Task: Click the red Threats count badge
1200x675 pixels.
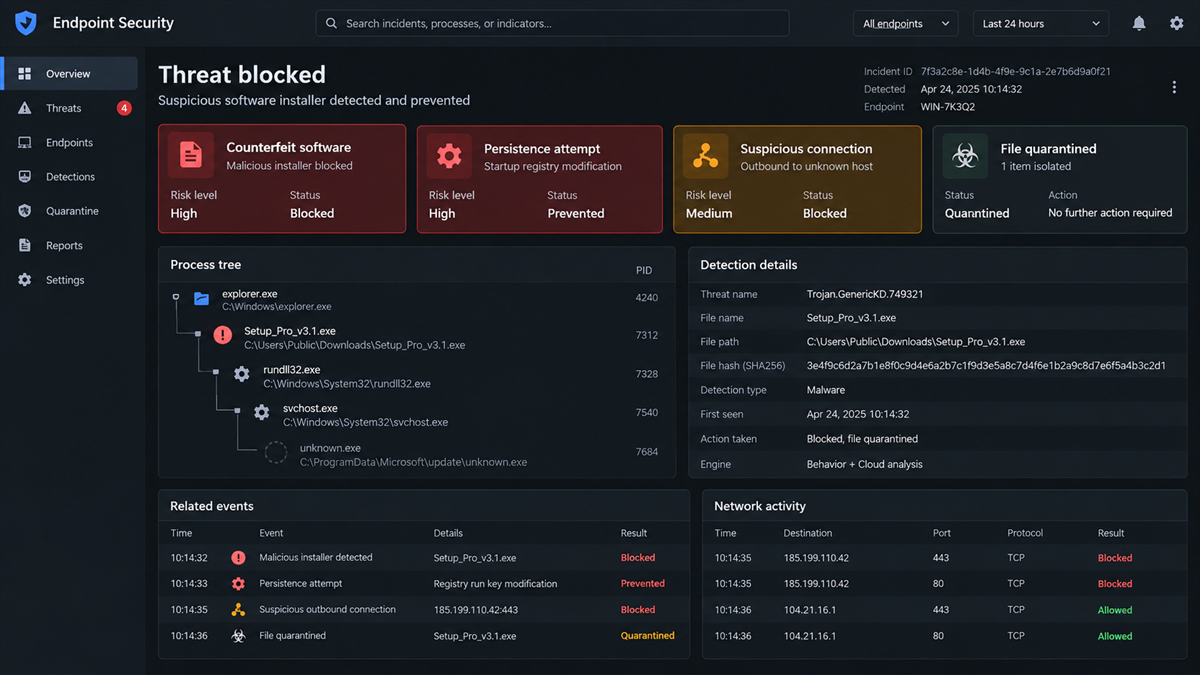Action: tap(124, 108)
